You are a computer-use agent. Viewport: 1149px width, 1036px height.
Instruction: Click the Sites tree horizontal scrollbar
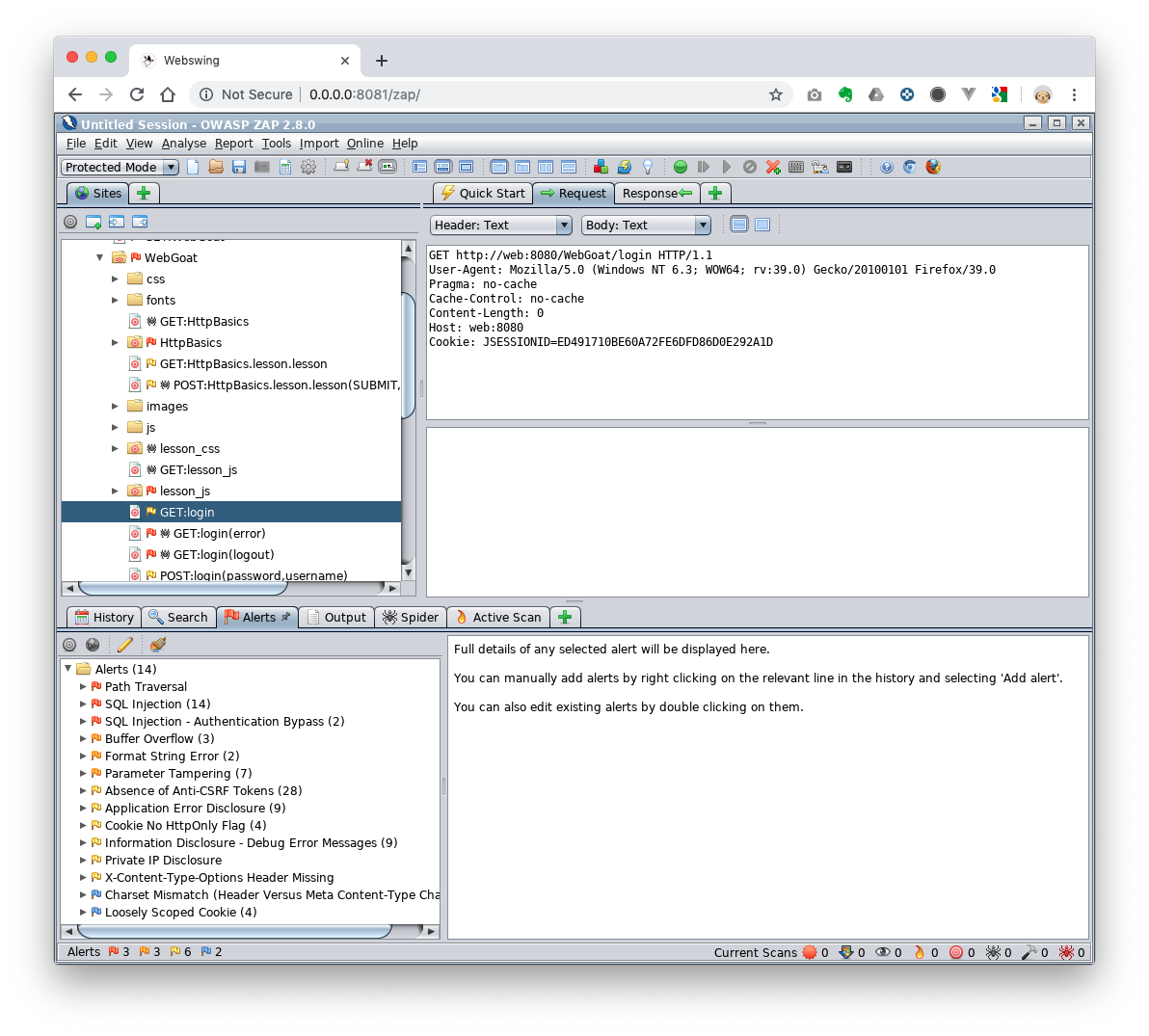[x=182, y=588]
